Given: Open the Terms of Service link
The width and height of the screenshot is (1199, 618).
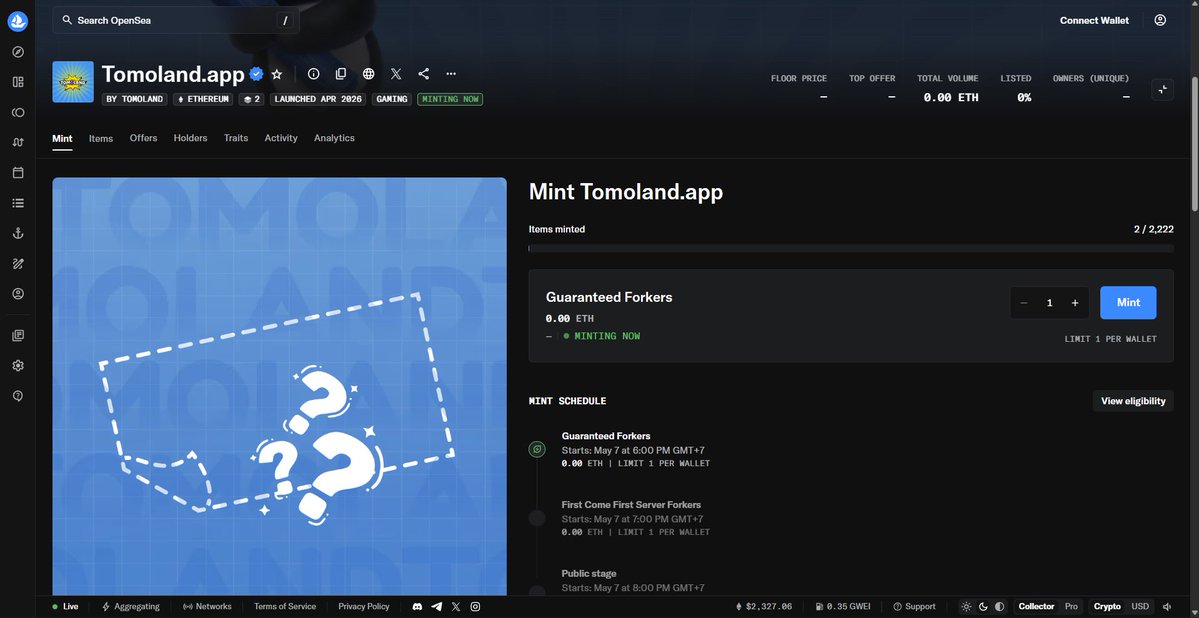Looking at the screenshot, I should [x=284, y=607].
